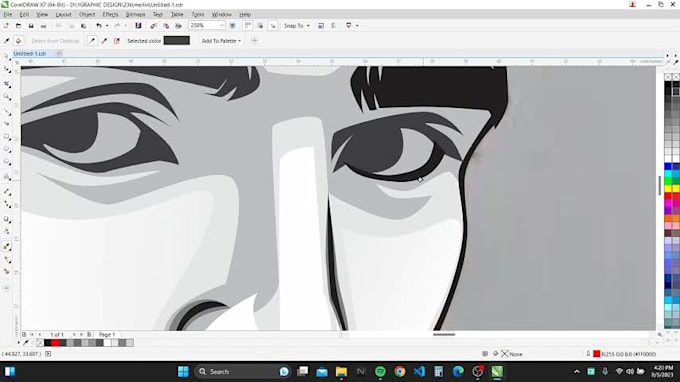
Task: Open the document palette flyout arrow
Action: pyautogui.click(x=18, y=343)
